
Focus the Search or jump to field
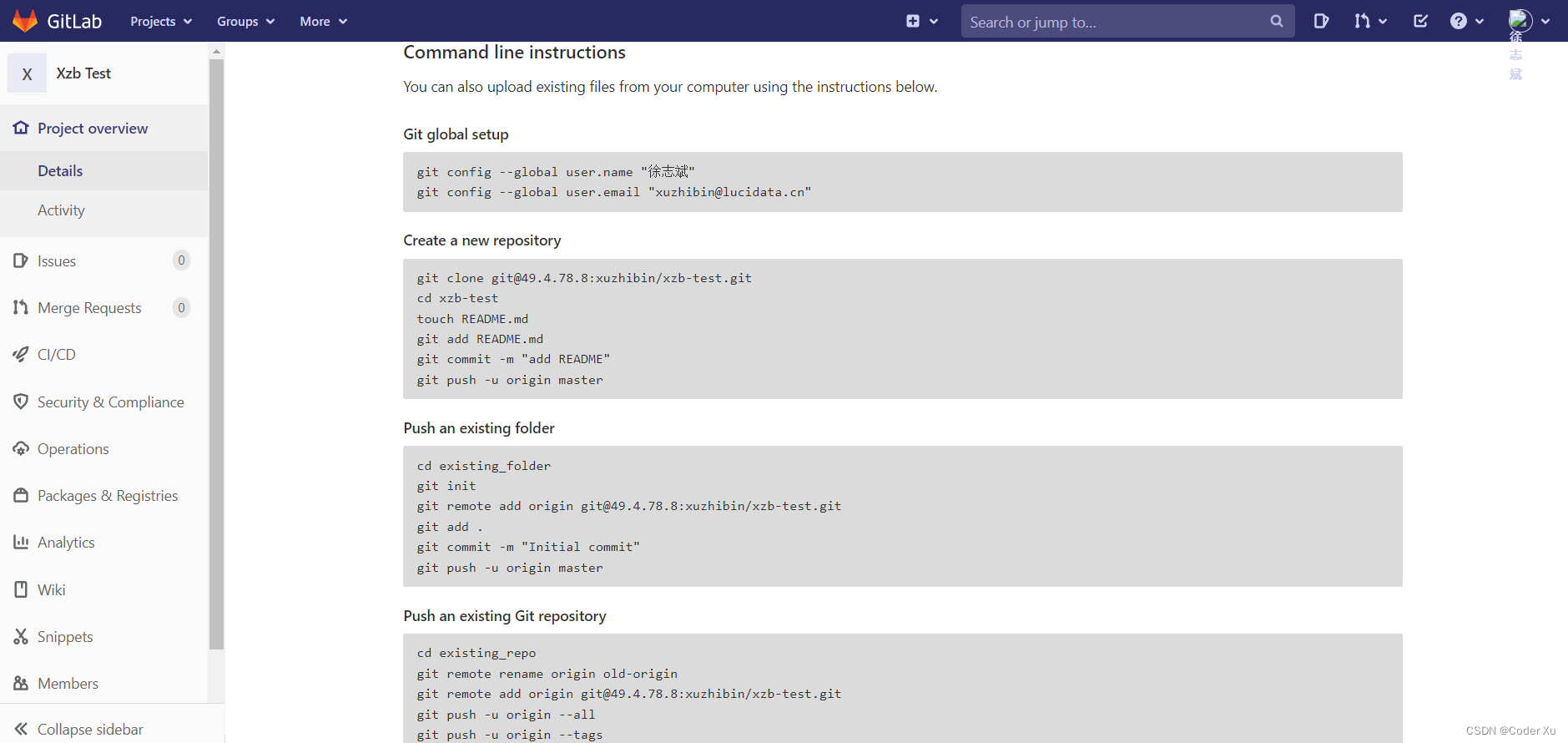tap(1127, 22)
